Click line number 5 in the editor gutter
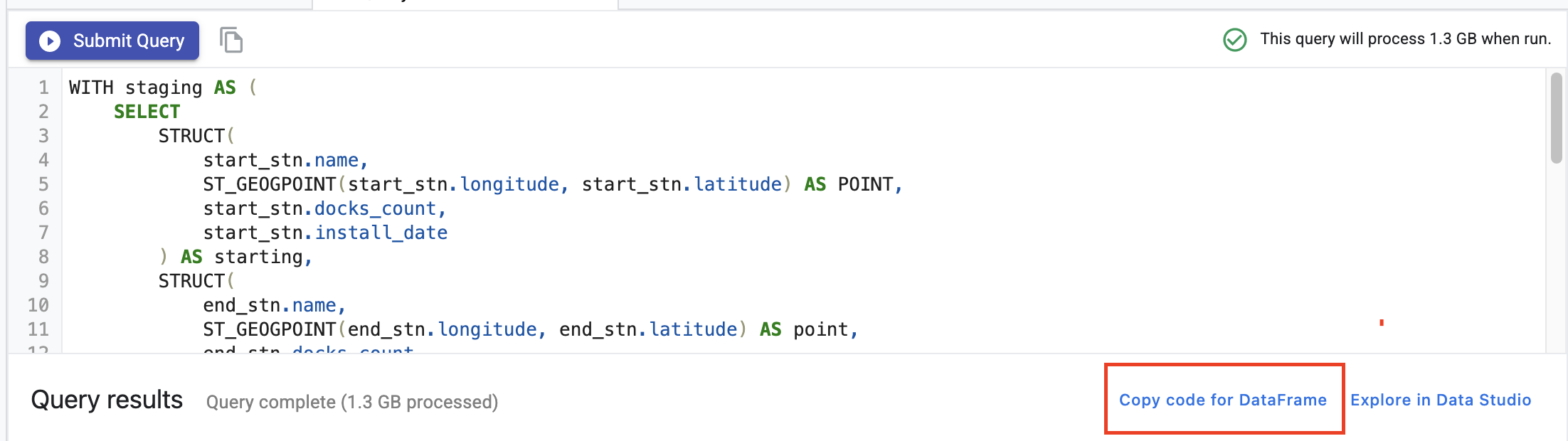 coord(43,184)
